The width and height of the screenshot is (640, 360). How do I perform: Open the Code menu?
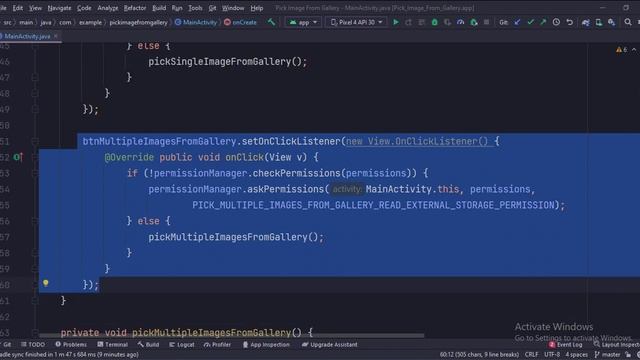tap(84, 8)
